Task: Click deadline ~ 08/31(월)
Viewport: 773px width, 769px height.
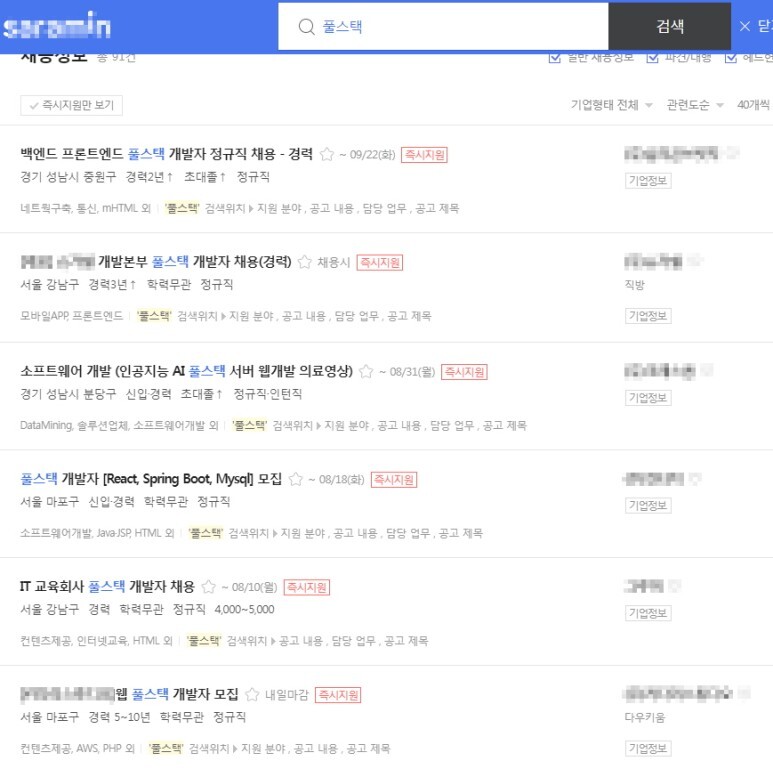Action: (x=407, y=372)
